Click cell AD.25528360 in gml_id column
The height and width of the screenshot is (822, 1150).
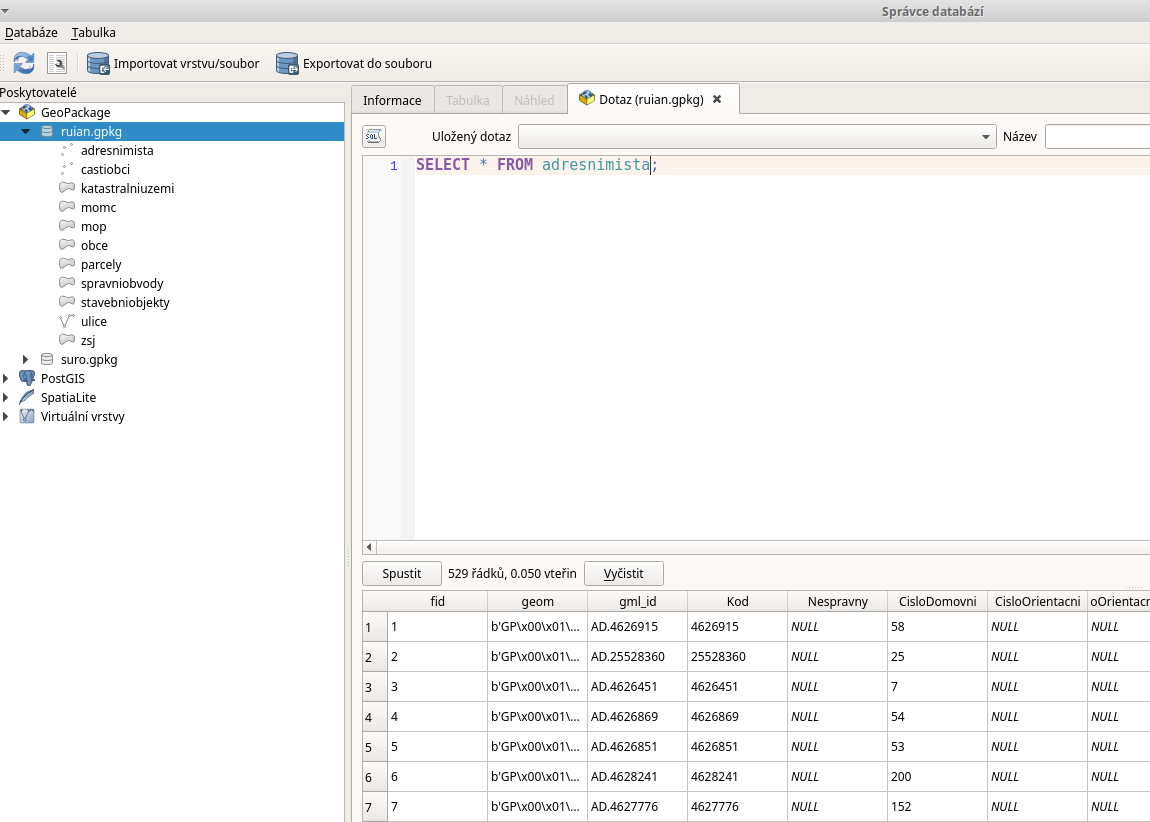(x=637, y=657)
